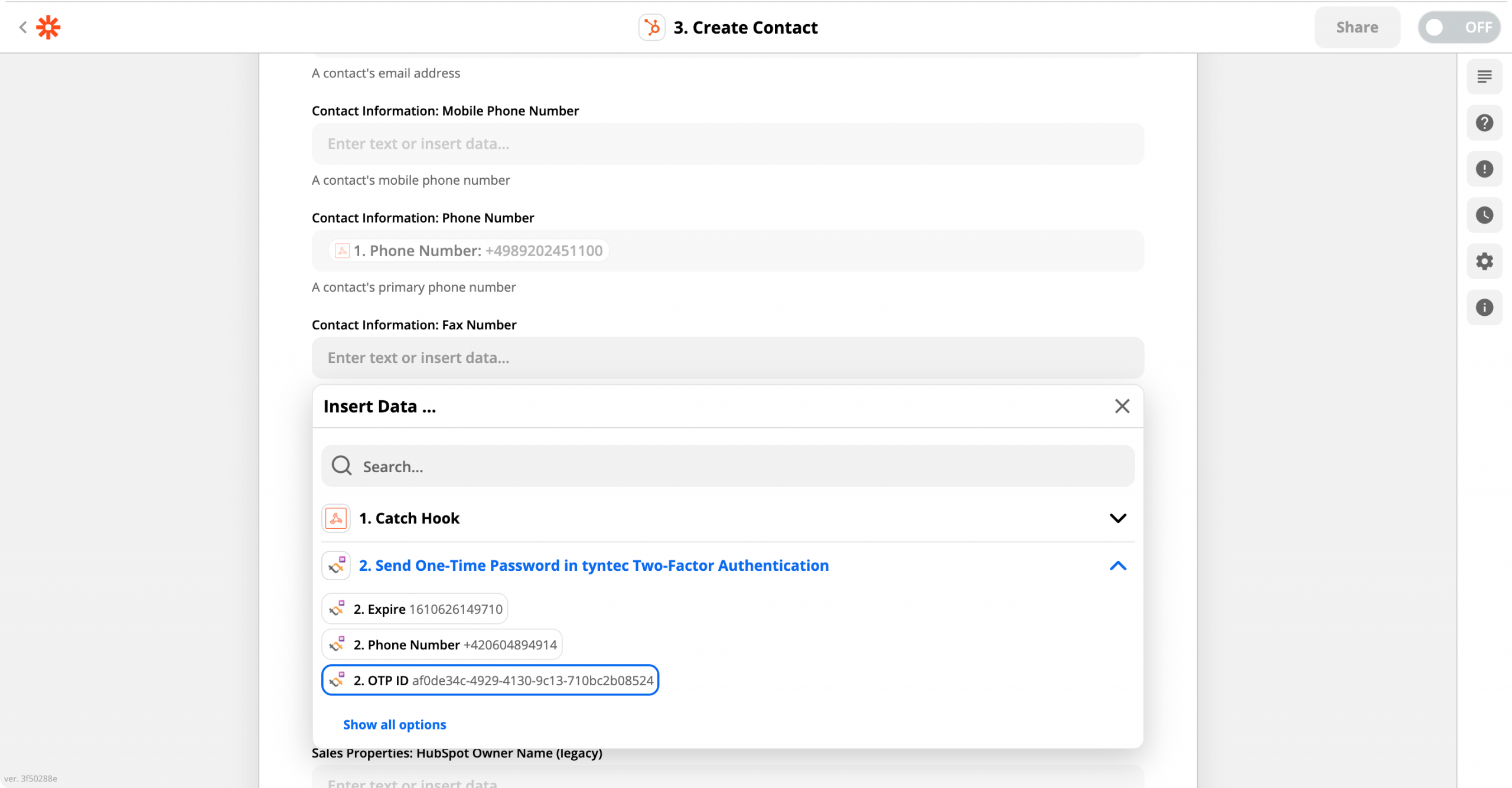Open the history clock icon in sidebar
Image resolution: width=1512 pixels, height=788 pixels.
(x=1484, y=215)
